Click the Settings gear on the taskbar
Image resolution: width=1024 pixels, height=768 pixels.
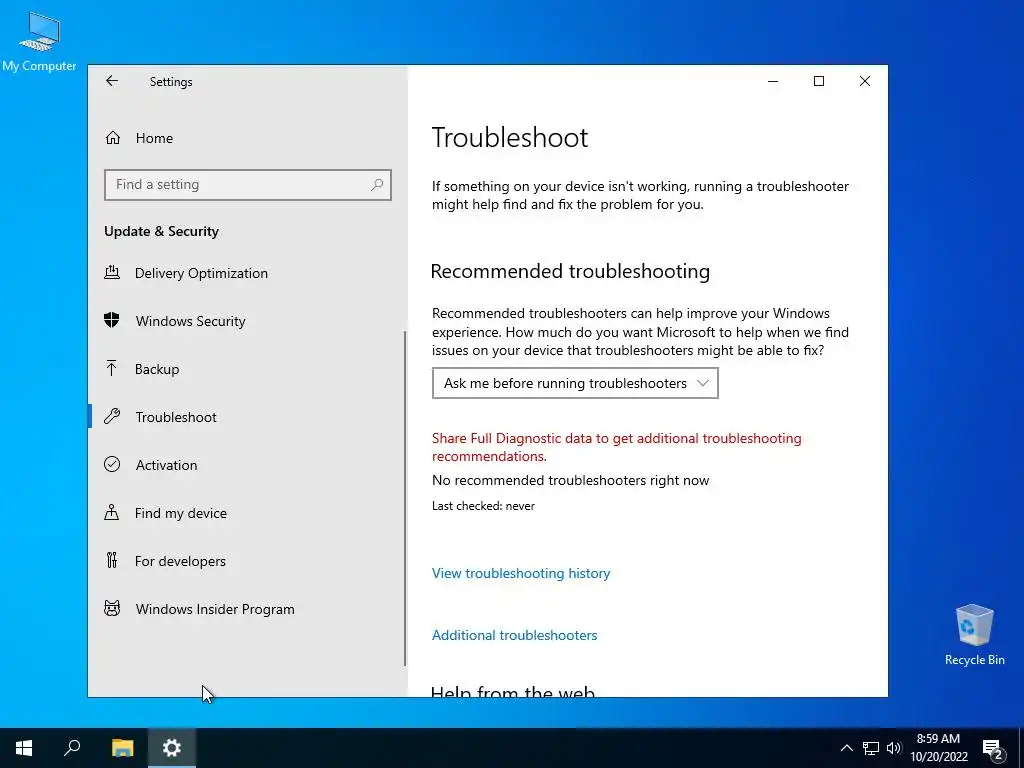[x=172, y=748]
